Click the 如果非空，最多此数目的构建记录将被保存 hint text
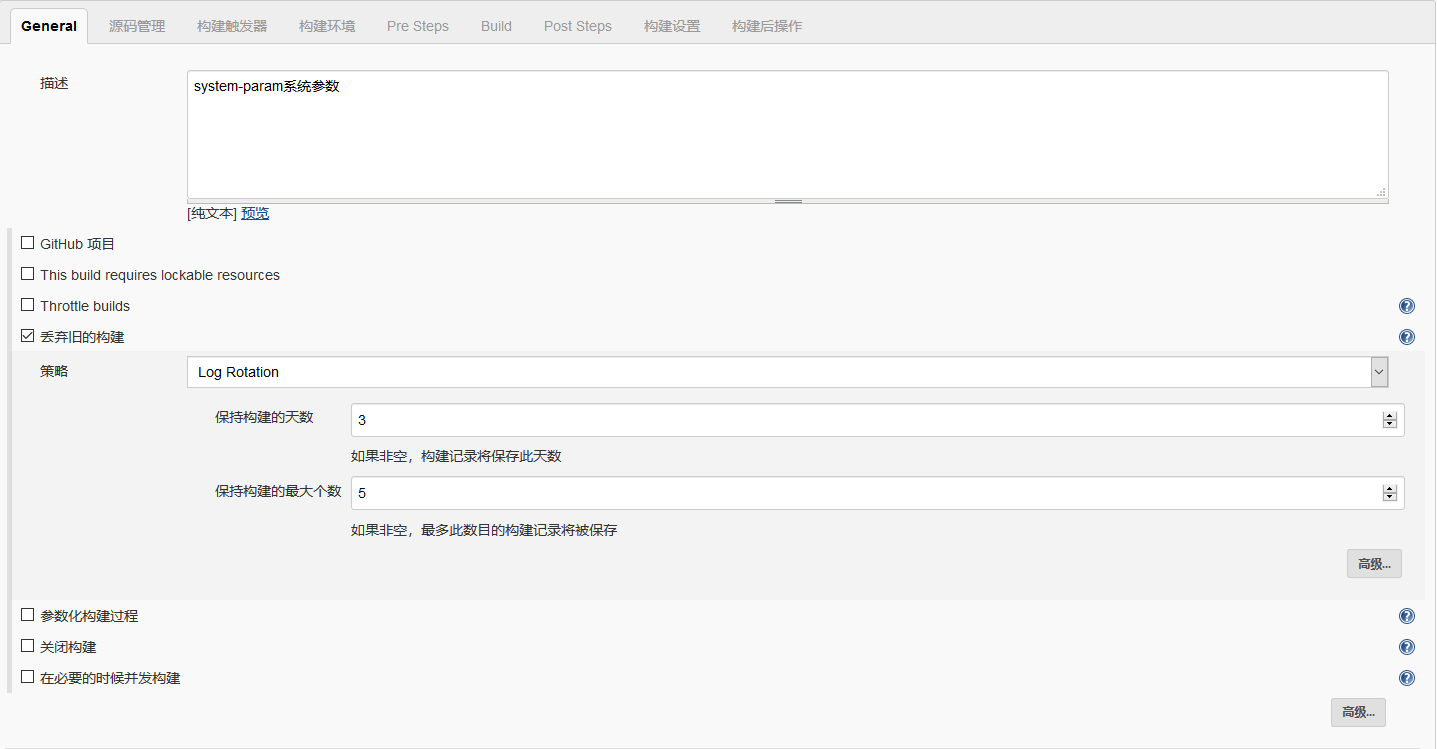Viewport: 1437px width, 749px height. (x=484, y=530)
